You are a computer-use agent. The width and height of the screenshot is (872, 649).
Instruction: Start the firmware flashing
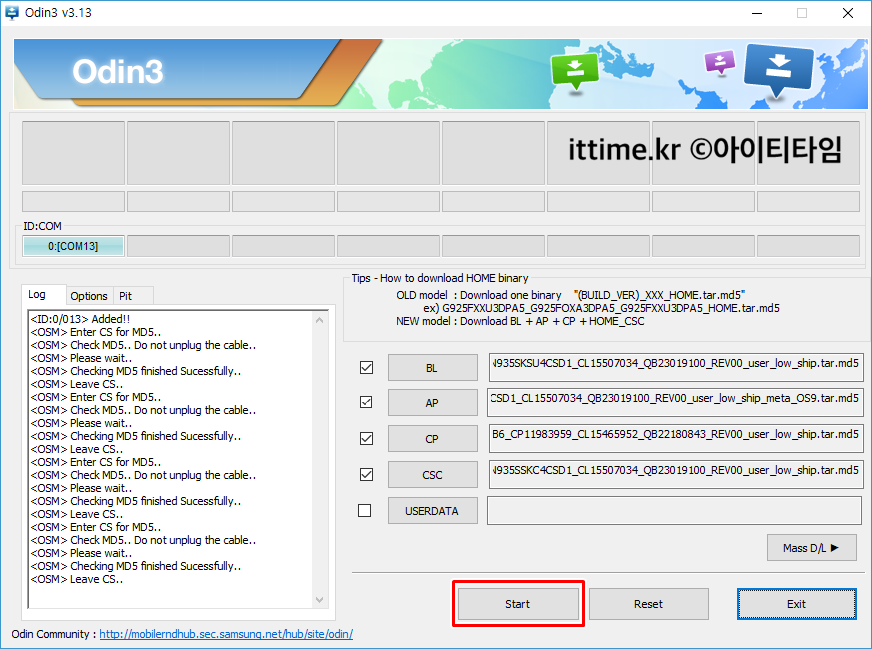518,604
